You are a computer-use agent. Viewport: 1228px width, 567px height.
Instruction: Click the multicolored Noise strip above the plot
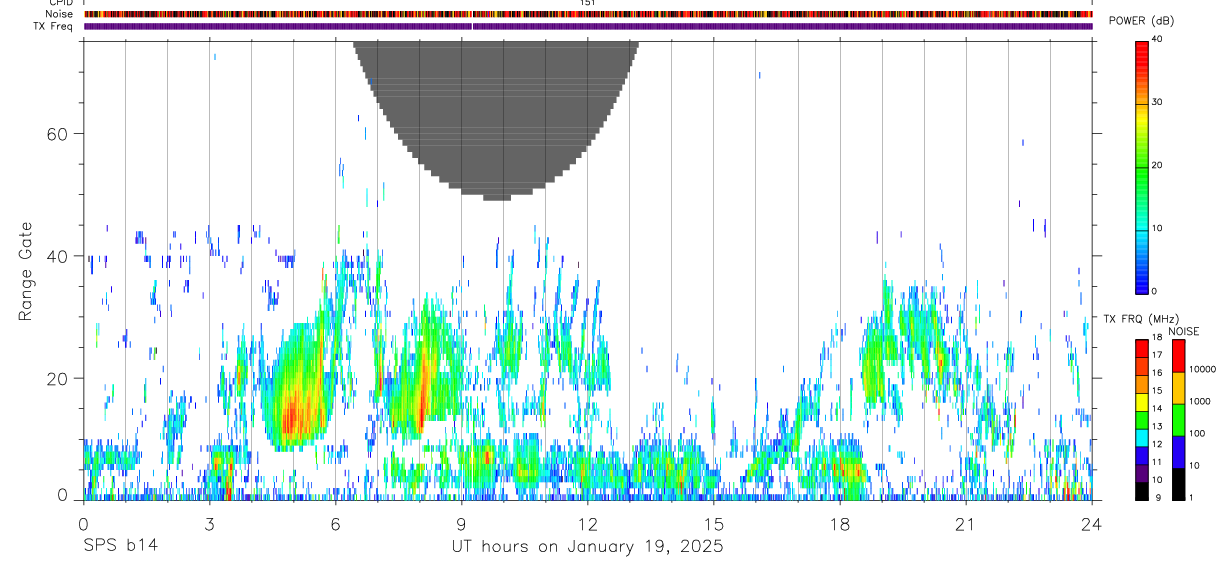coord(588,14)
